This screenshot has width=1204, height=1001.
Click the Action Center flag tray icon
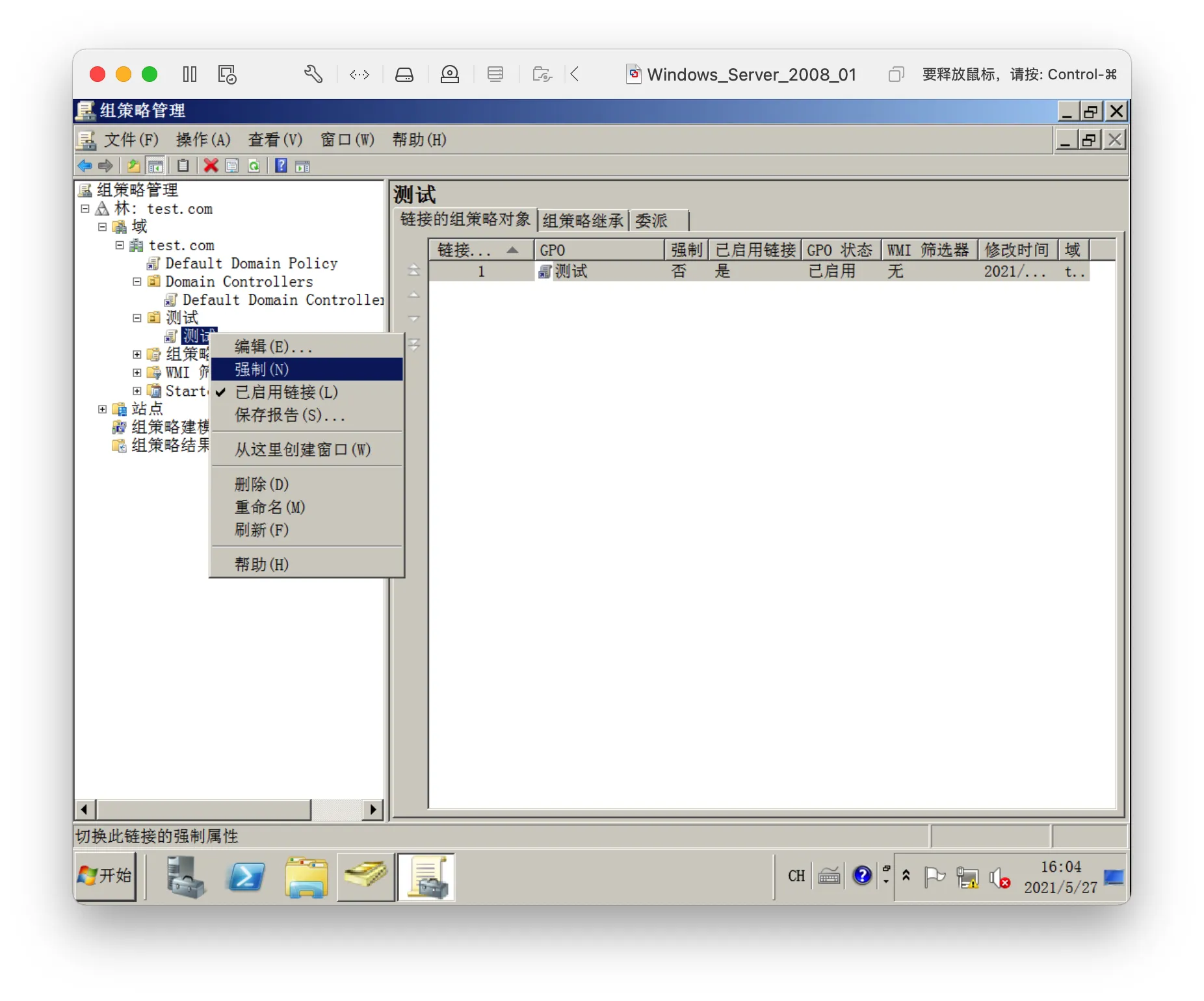[935, 877]
